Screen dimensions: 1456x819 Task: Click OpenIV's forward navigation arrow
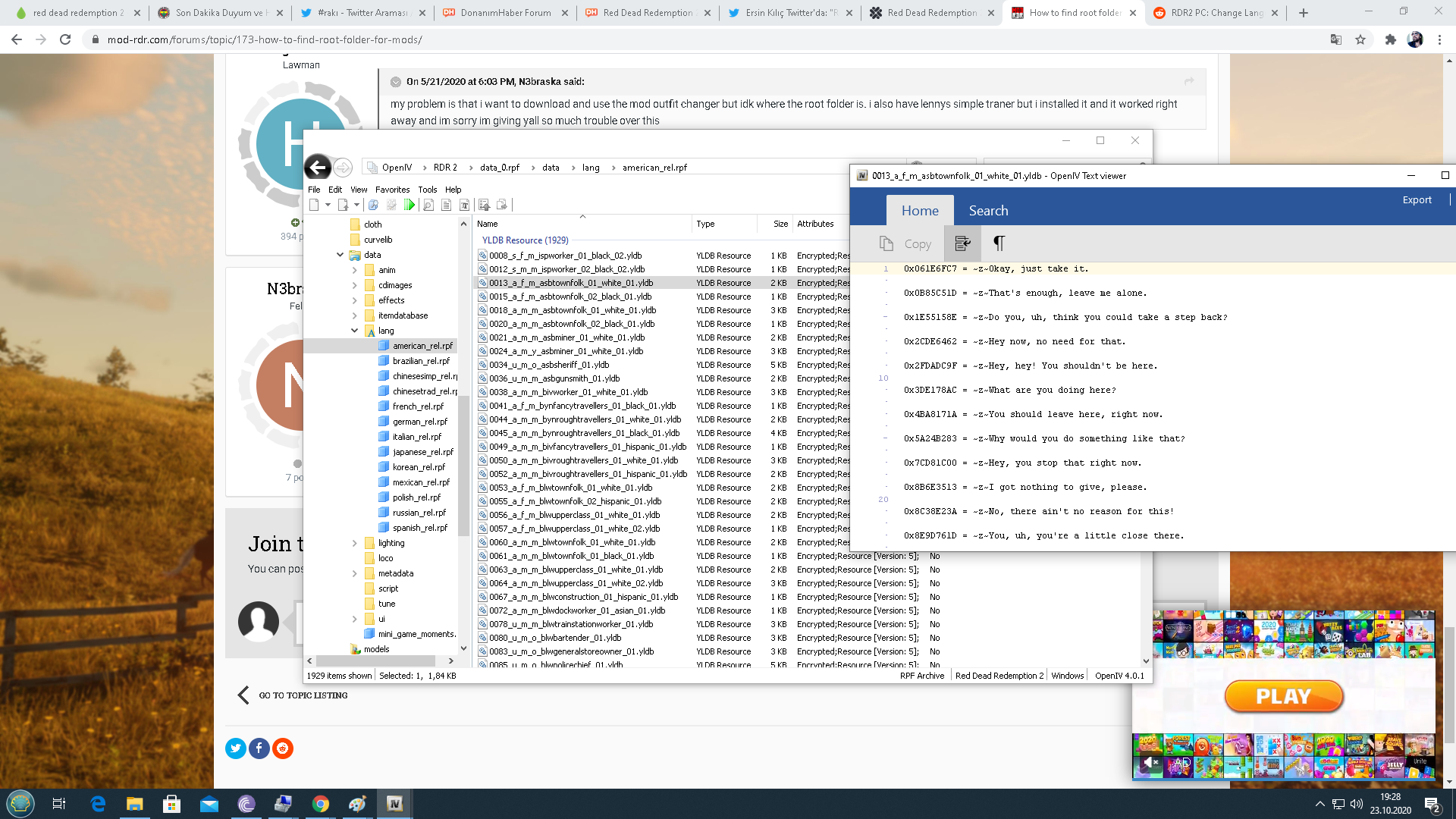click(x=343, y=167)
